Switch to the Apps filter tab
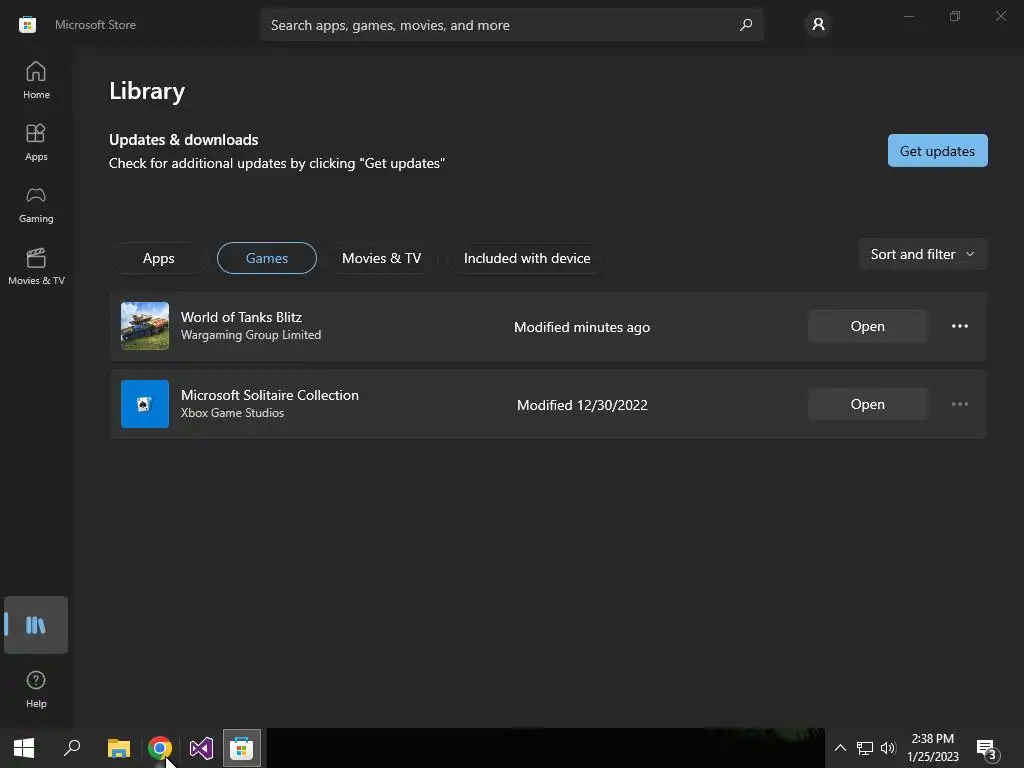Viewport: 1024px width, 768px height. click(159, 258)
